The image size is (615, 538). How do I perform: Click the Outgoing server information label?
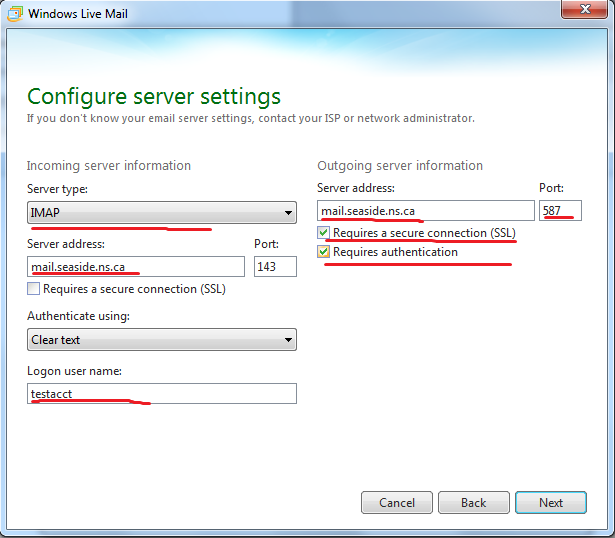(400, 165)
